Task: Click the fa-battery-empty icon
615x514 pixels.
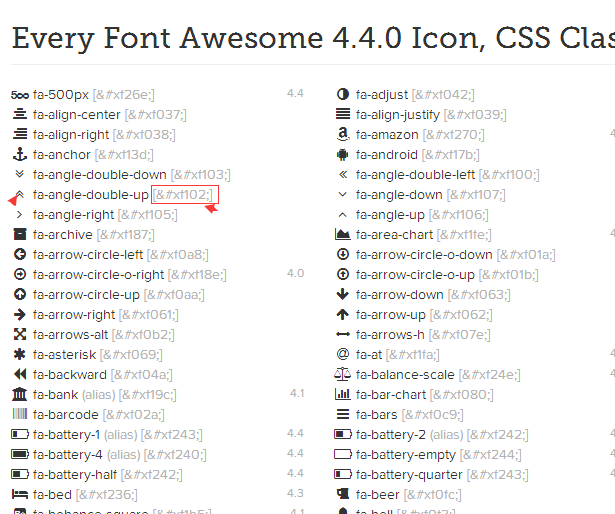Action: (343, 454)
